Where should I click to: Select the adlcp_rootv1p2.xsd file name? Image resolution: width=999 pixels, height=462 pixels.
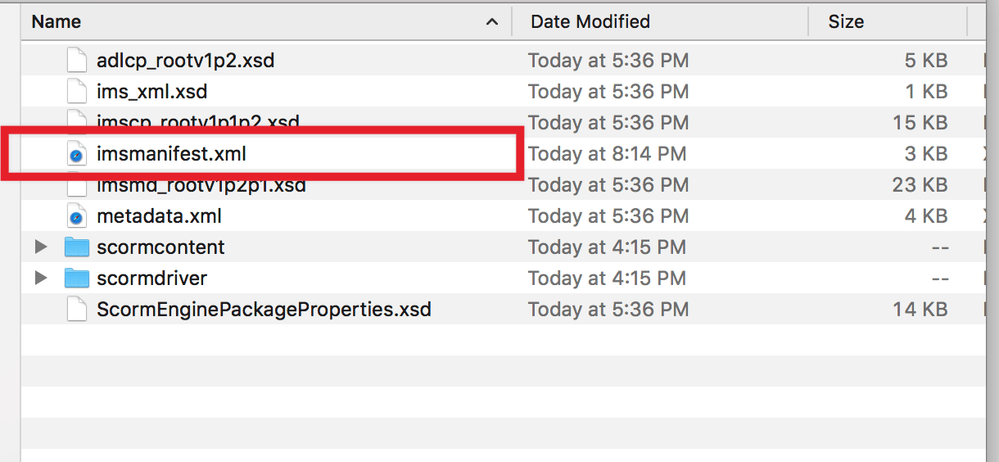pos(186,61)
